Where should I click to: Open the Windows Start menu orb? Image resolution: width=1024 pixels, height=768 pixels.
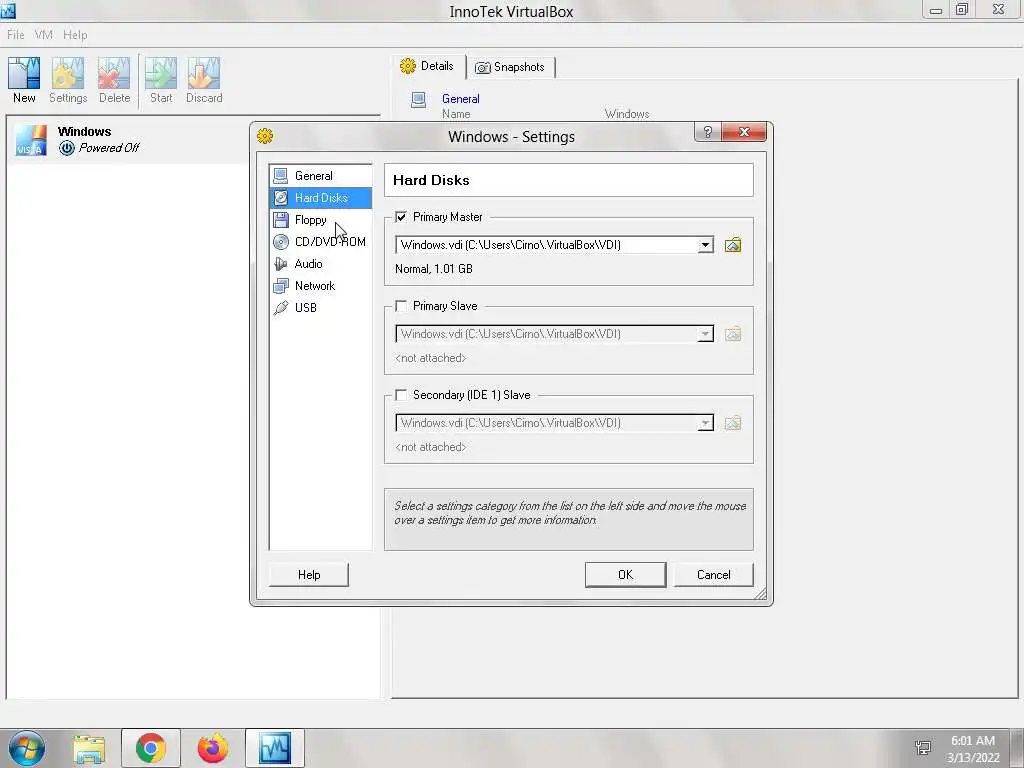27,748
